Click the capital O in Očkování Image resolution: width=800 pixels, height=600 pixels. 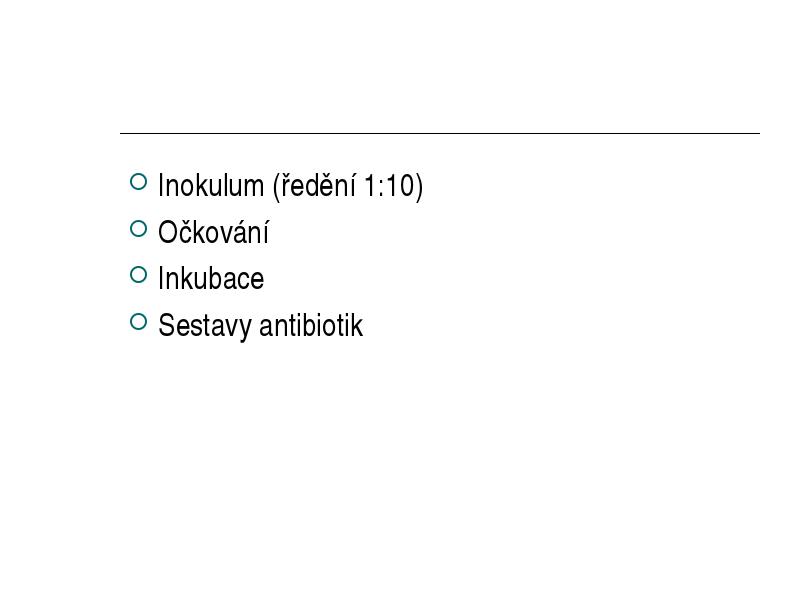[x=168, y=233]
